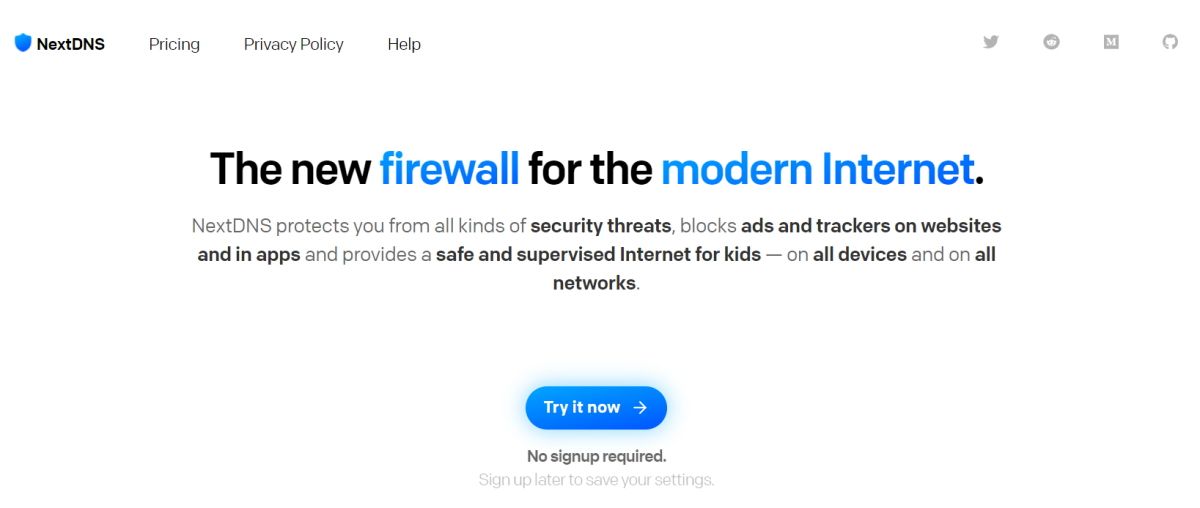Viewport: 1200px width, 508px height.
Task: Click the bold "all devices" phrase
Action: tap(859, 254)
